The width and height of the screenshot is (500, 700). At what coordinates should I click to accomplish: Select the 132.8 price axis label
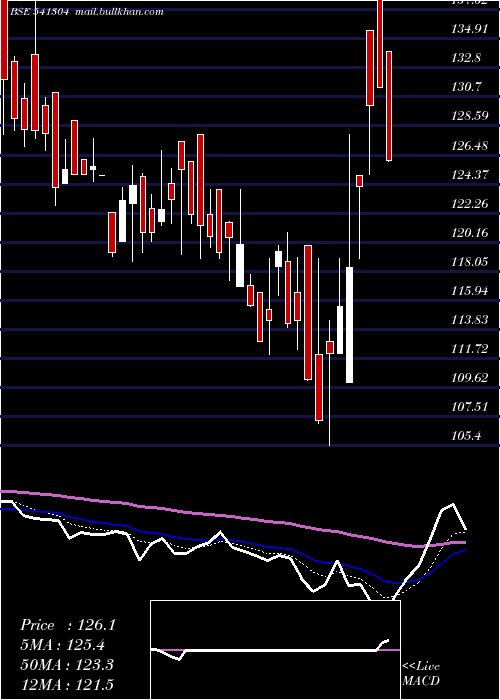click(466, 58)
